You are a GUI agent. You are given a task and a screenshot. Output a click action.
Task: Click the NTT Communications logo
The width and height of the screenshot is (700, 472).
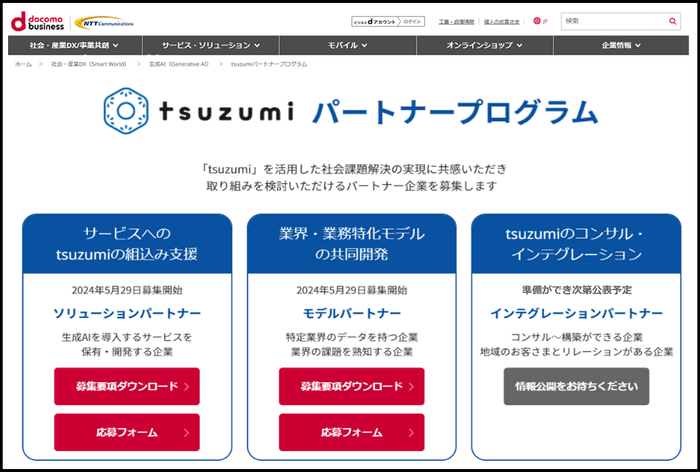point(104,23)
